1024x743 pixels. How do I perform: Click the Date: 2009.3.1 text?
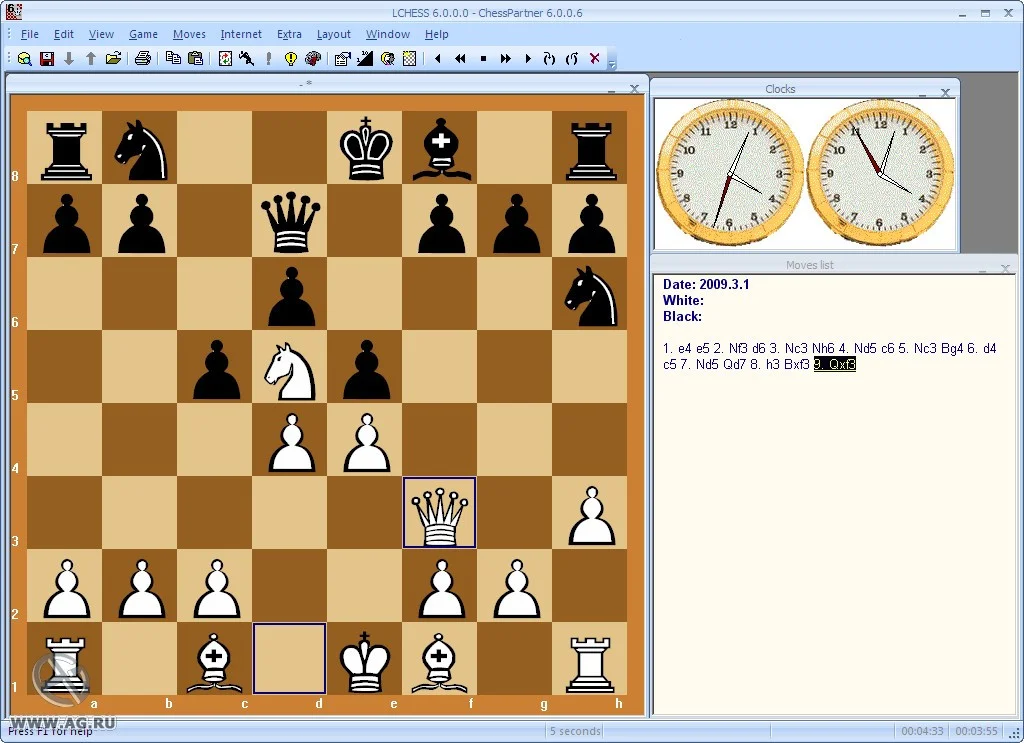[x=706, y=284]
